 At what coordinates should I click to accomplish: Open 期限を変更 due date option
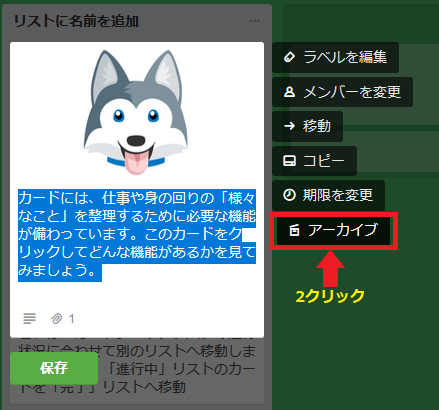pyautogui.click(x=328, y=195)
